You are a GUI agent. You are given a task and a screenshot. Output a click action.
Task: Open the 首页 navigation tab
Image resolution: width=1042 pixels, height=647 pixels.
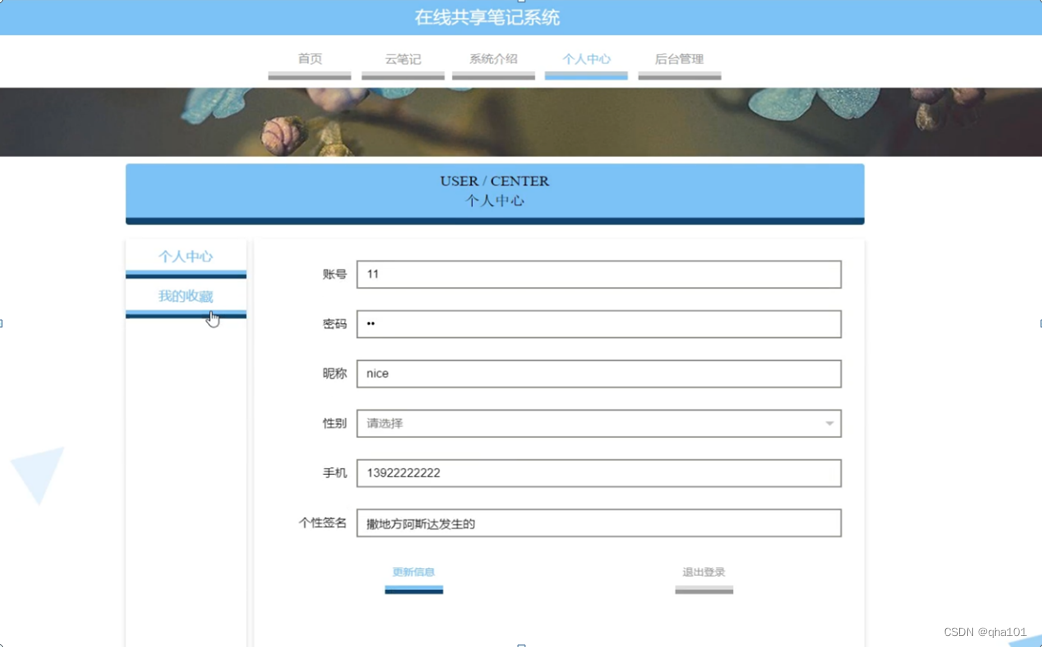[308, 59]
